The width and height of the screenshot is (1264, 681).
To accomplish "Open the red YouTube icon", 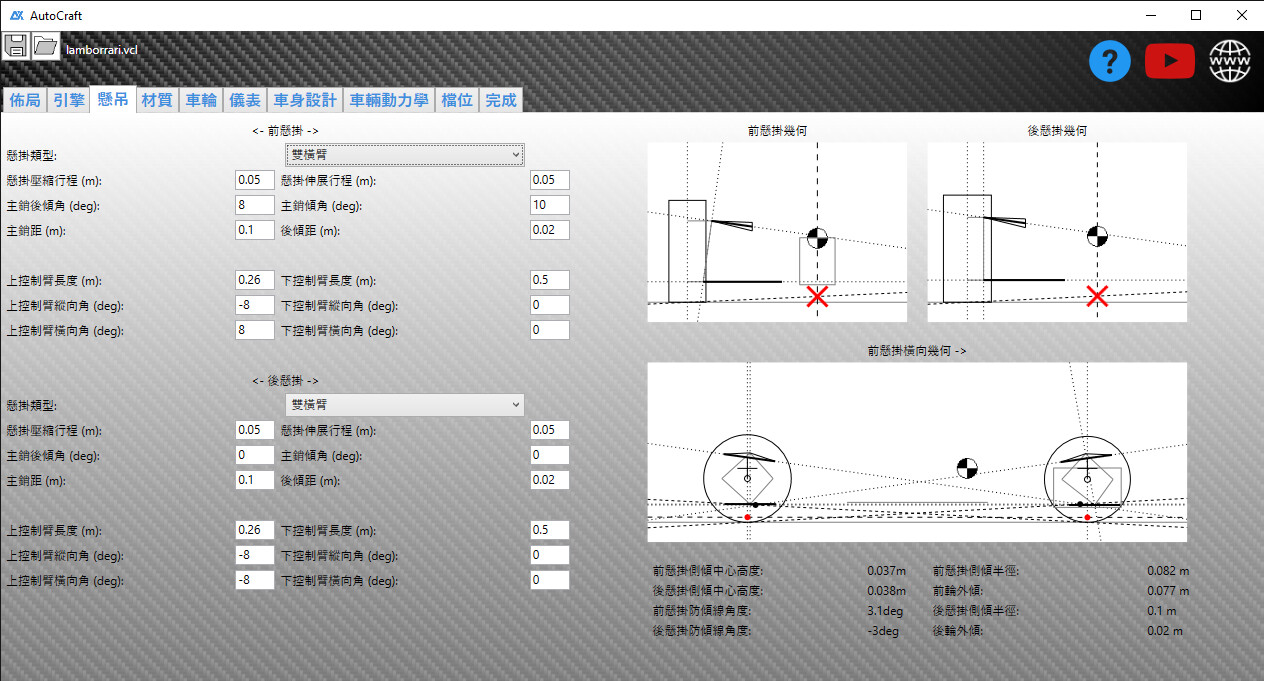I will pyautogui.click(x=1169, y=62).
